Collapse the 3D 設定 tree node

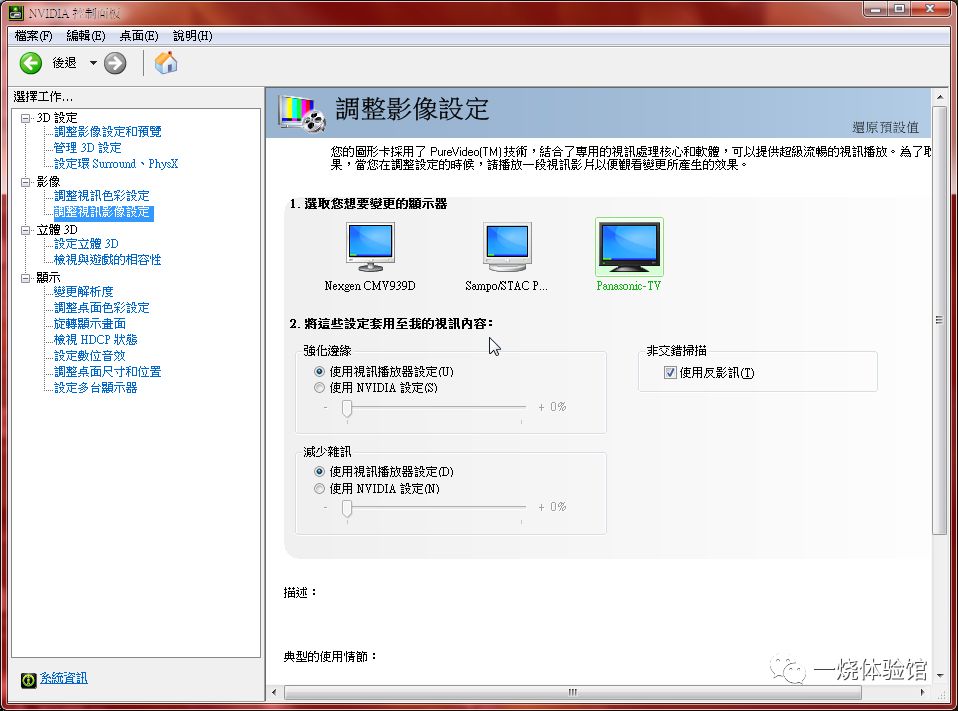[25, 118]
